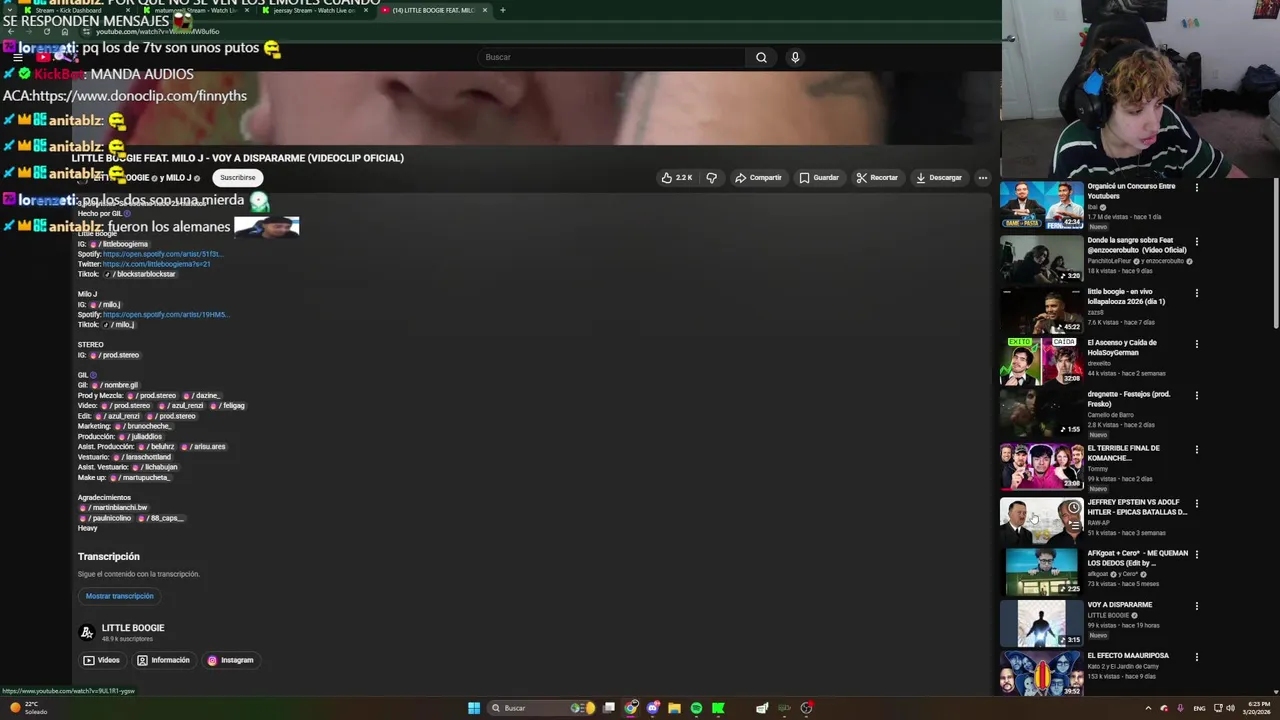This screenshot has height=720, width=1280.
Task: Open Discord from the taskbar
Action: [x=653, y=708]
